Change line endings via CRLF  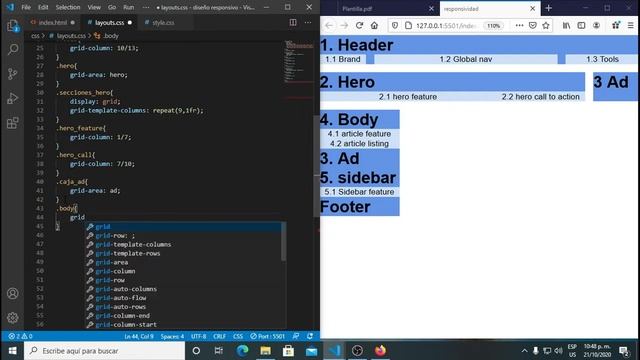click(x=219, y=336)
